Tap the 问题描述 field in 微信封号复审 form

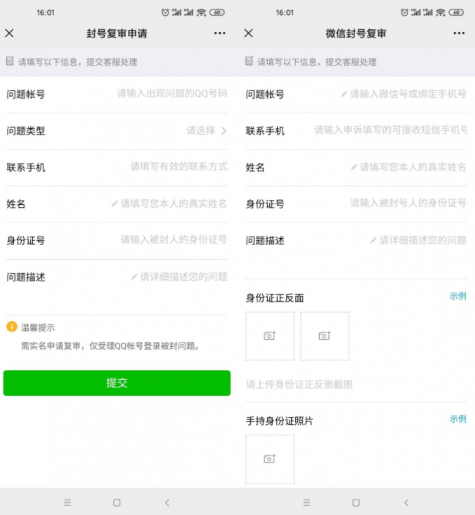coord(418,240)
